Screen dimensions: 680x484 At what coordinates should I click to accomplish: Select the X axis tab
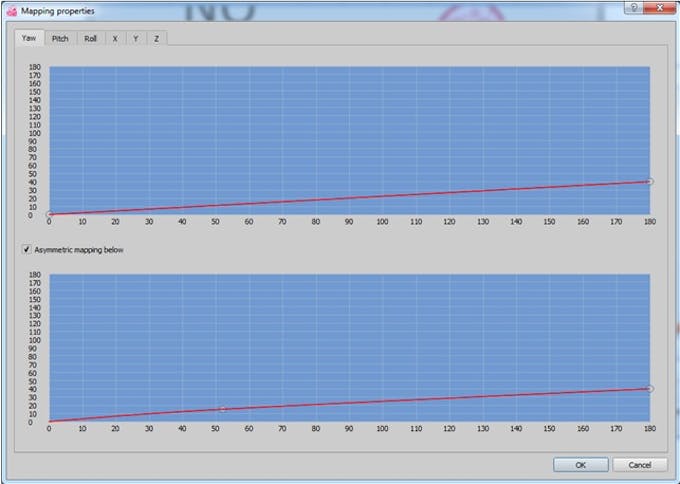pyautogui.click(x=115, y=39)
